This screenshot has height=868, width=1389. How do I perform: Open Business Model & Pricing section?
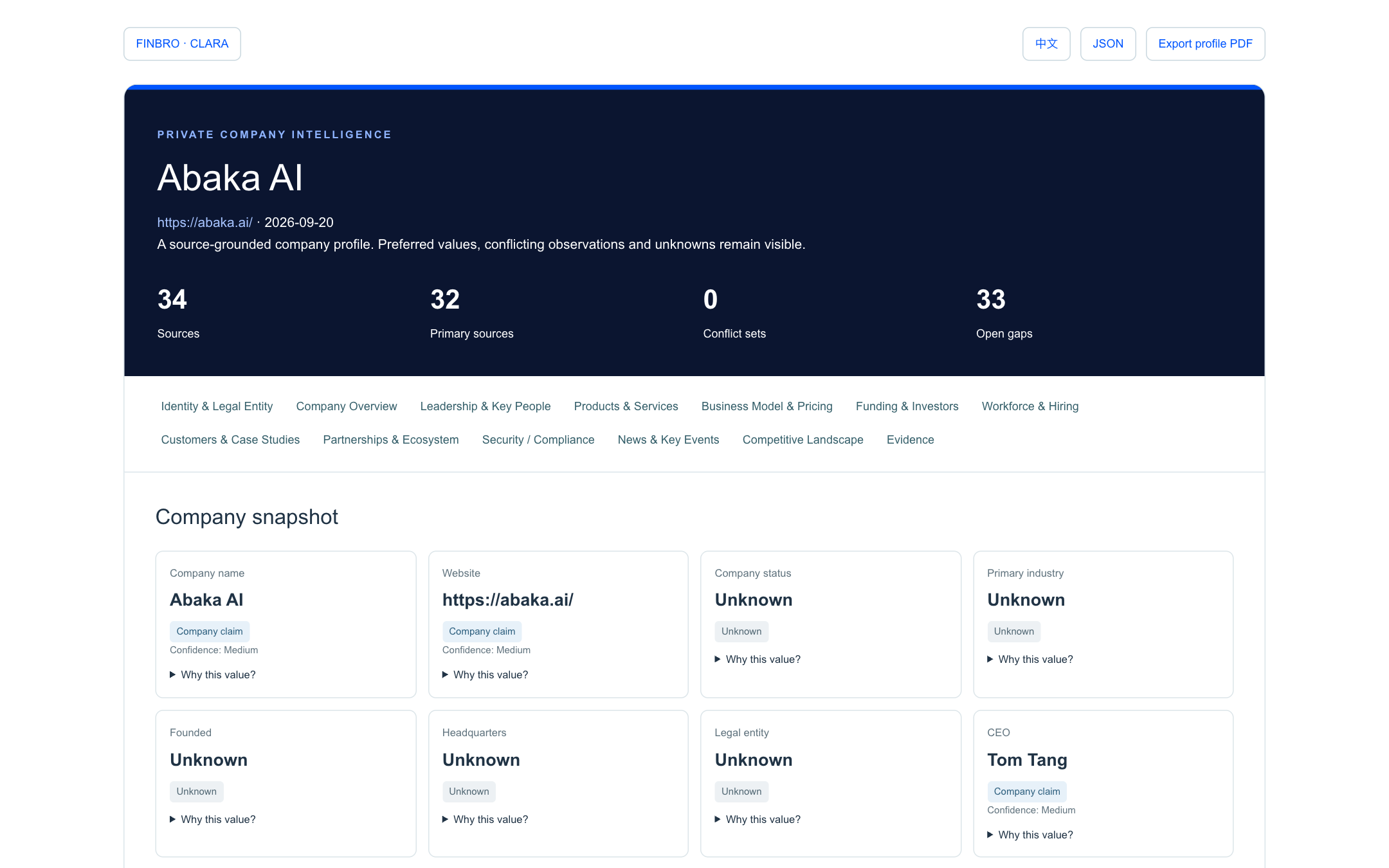[767, 406]
